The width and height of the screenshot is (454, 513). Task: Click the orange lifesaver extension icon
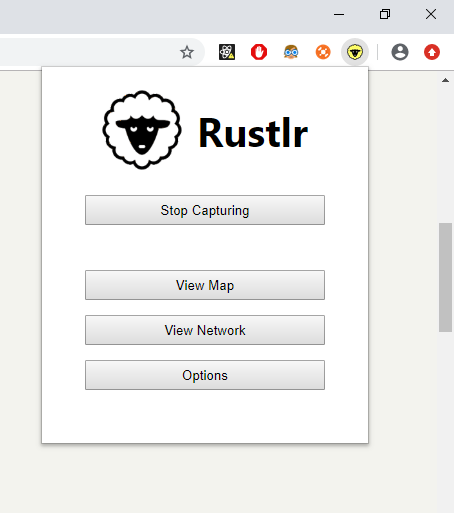click(323, 52)
